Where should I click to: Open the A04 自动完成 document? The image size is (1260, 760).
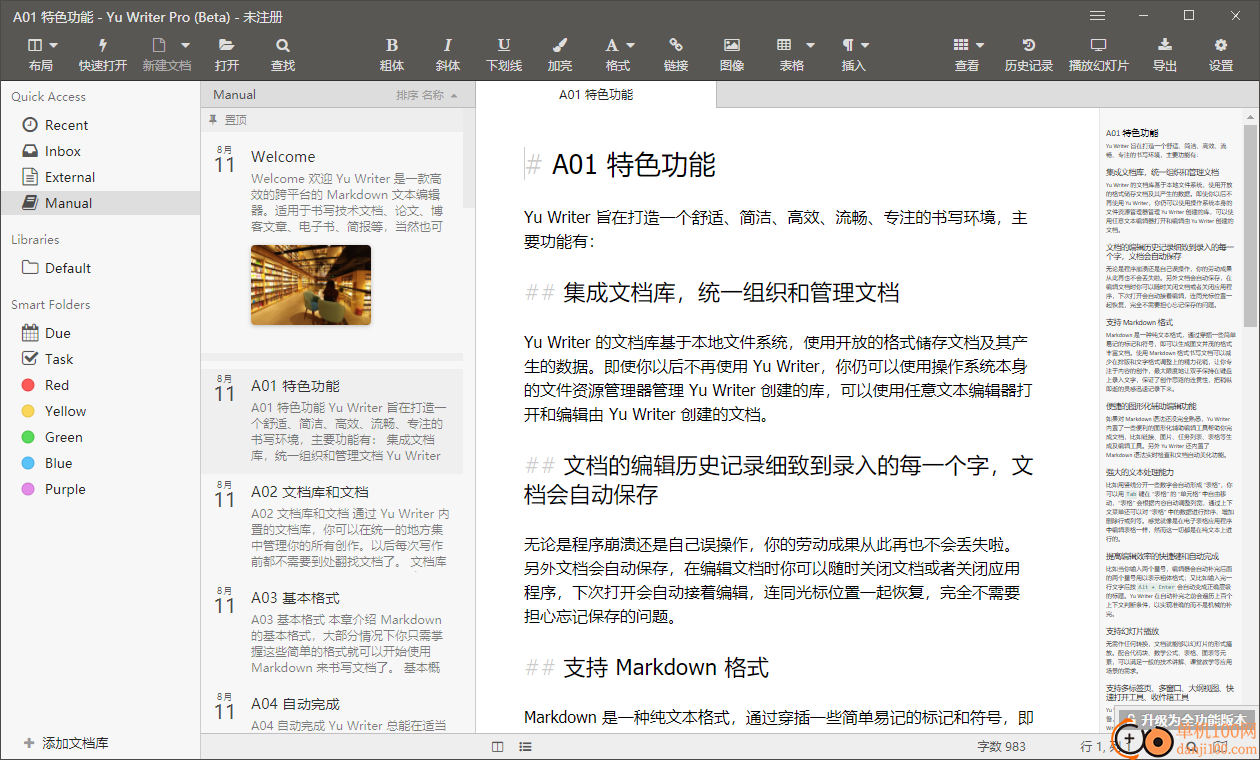[x=332, y=710]
